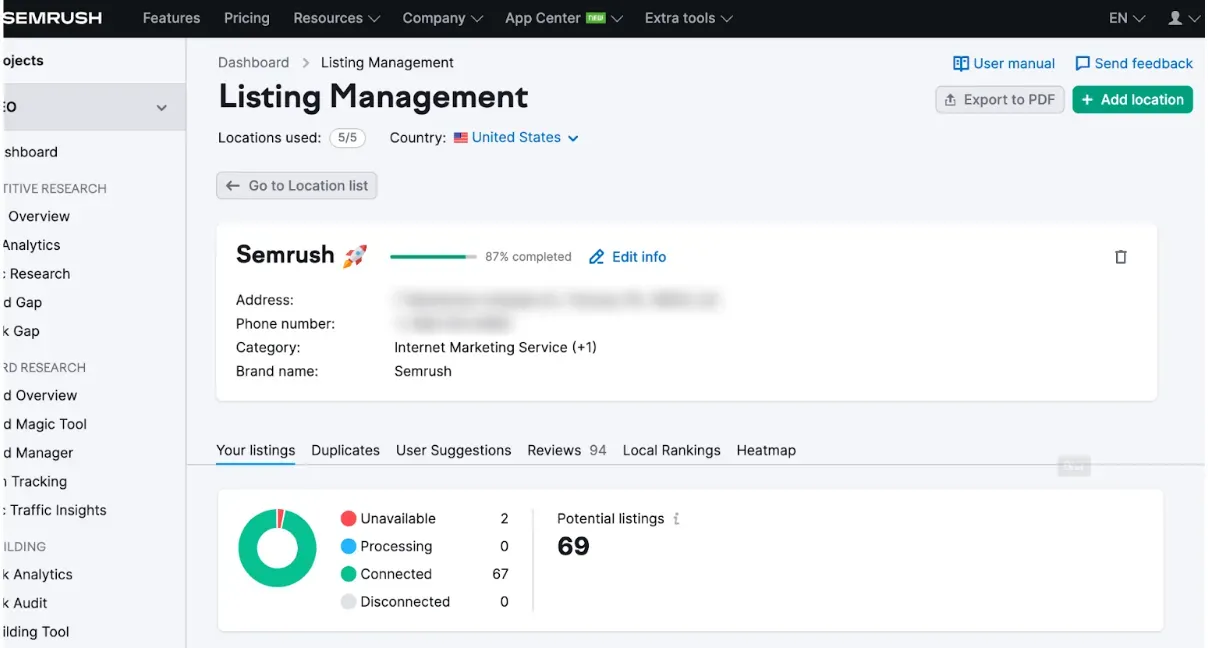
Task: Click the listings donut chart
Action: pyautogui.click(x=277, y=548)
